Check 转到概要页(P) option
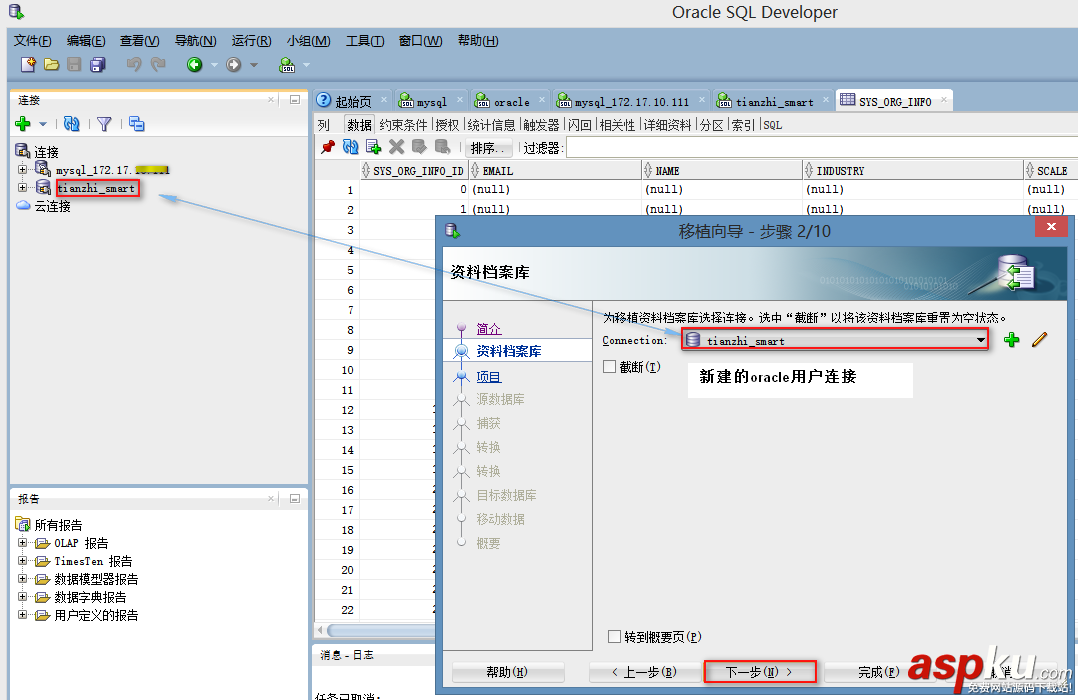The height and width of the screenshot is (700, 1078). (615, 637)
